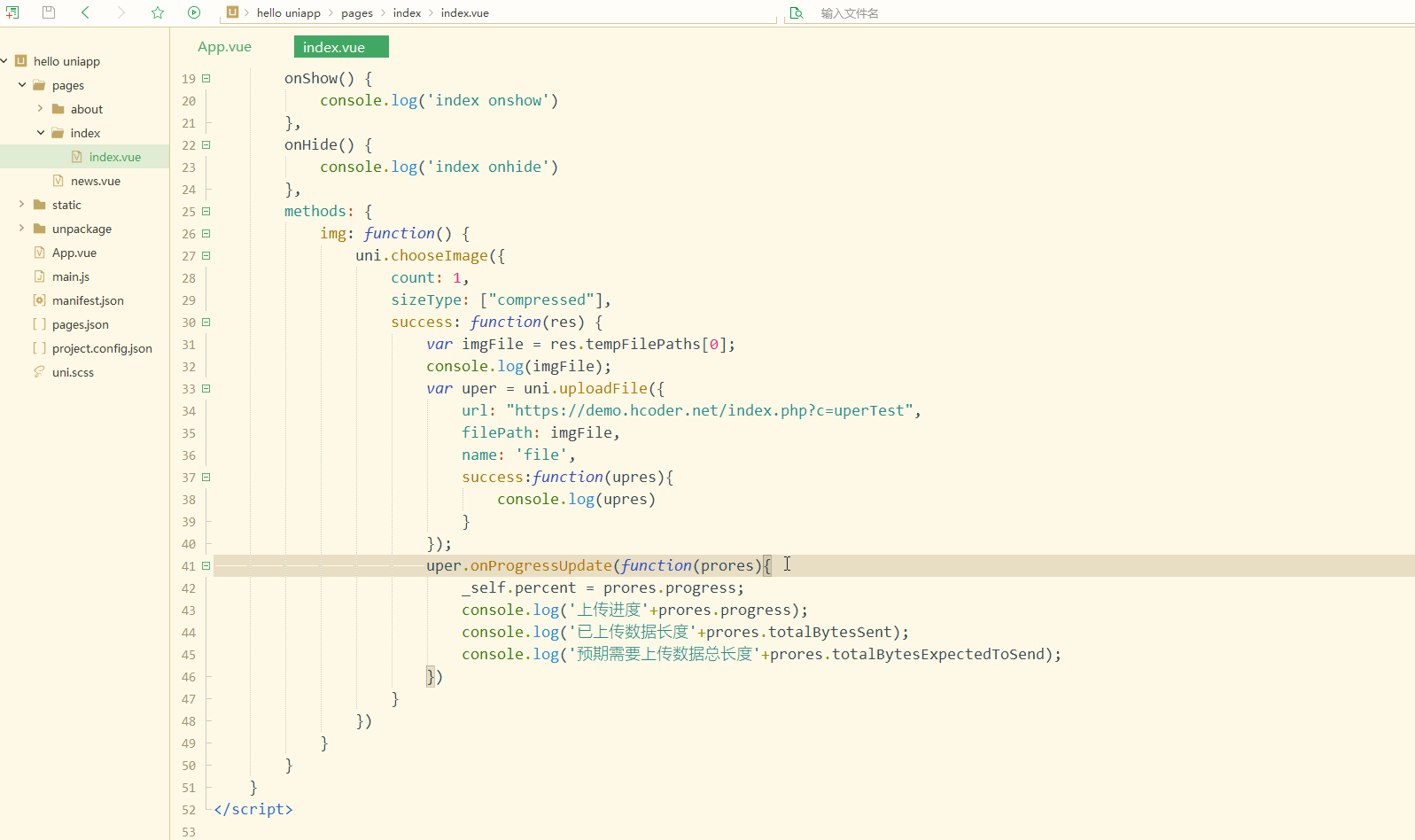Expand the about folder chevron
This screenshot has width=1415, height=840.
tap(40, 109)
